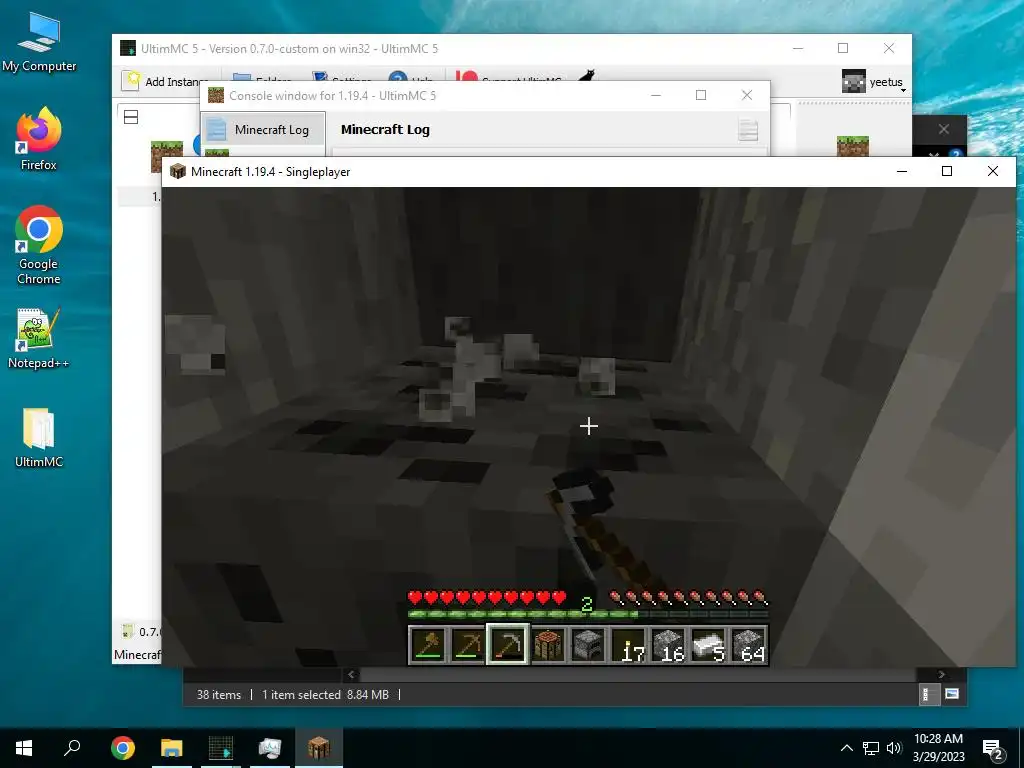The height and width of the screenshot is (768, 1024).
Task: Select the cobblestone stack of 16
Action: [x=669, y=645]
